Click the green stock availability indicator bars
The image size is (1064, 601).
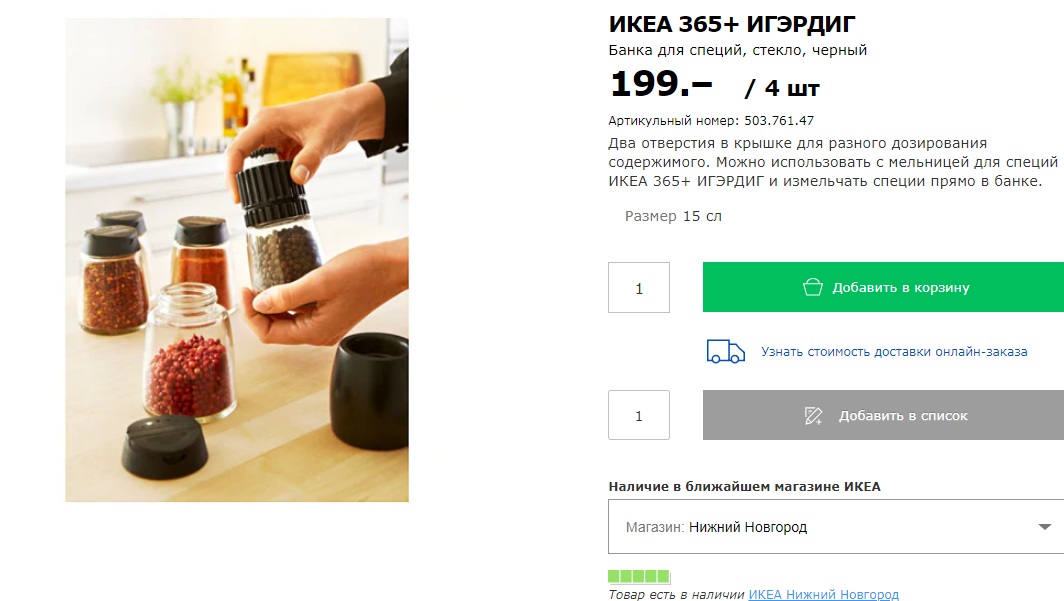tap(639, 577)
